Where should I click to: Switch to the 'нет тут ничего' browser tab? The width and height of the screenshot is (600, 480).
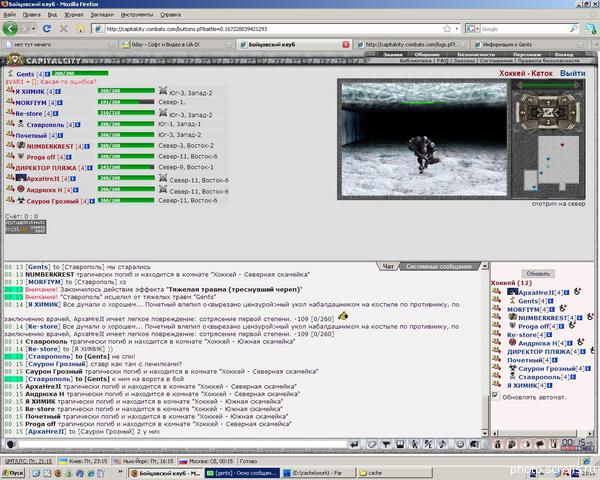pos(60,44)
